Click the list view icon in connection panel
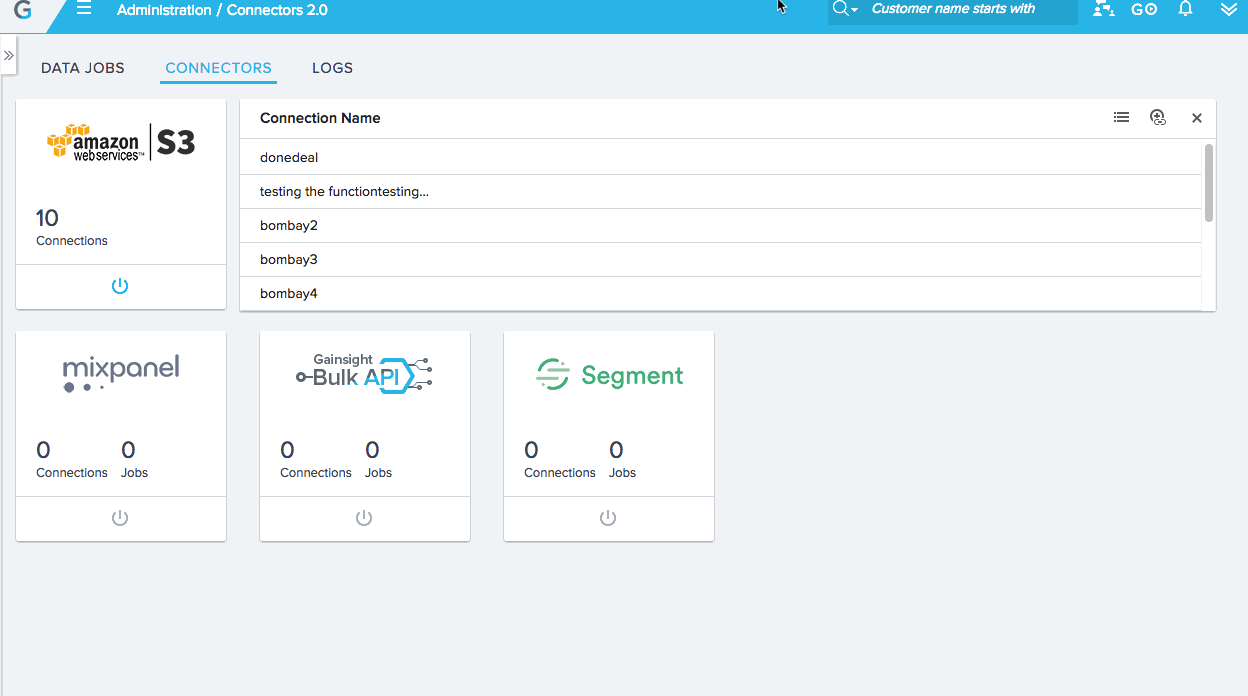The image size is (1248, 696). coord(1121,118)
